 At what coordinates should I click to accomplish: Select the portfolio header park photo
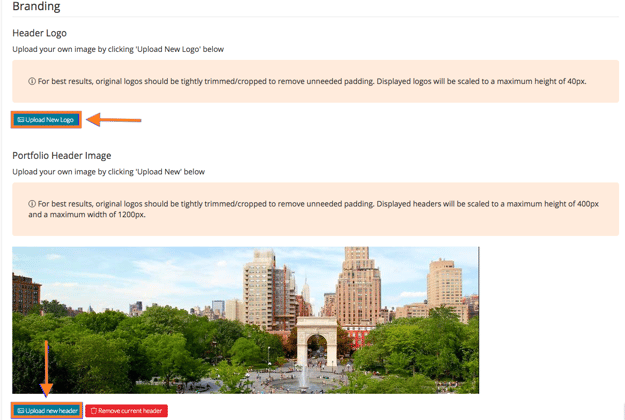point(245,320)
